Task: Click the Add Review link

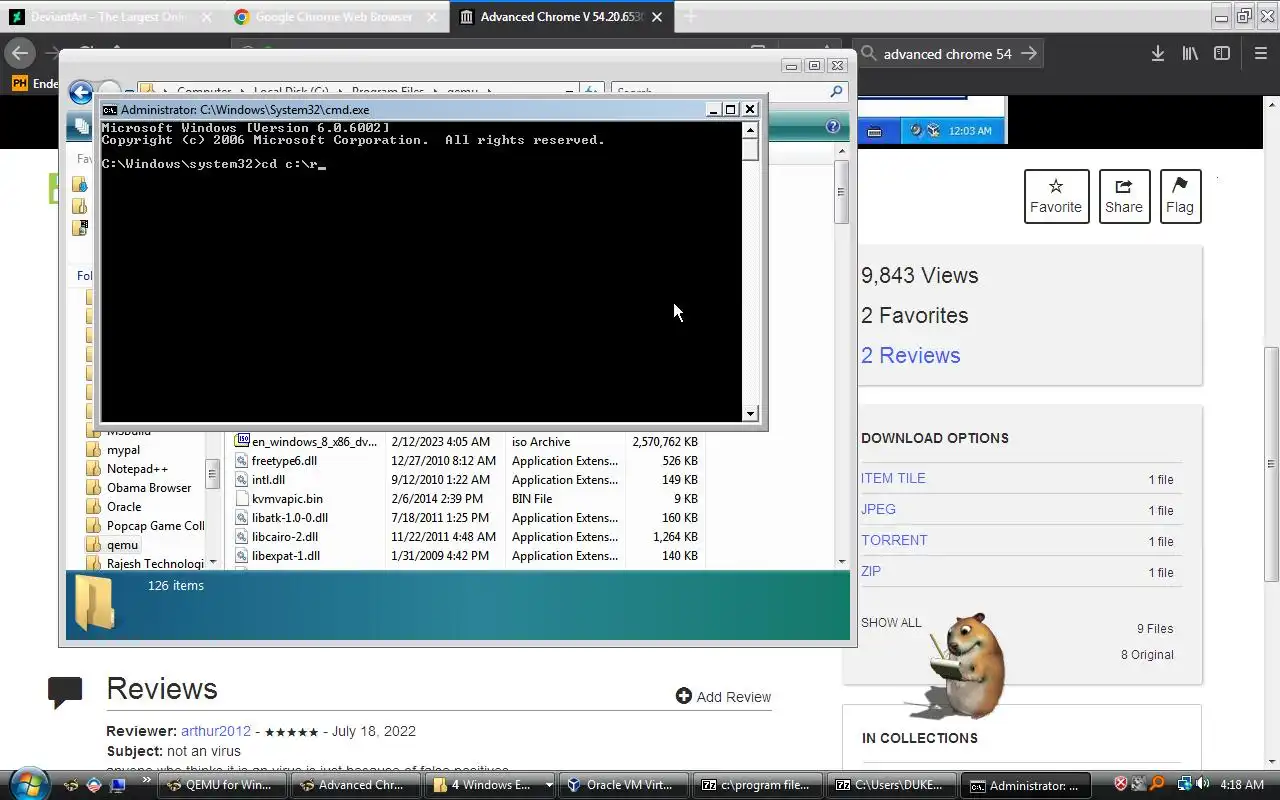Action: [723, 696]
